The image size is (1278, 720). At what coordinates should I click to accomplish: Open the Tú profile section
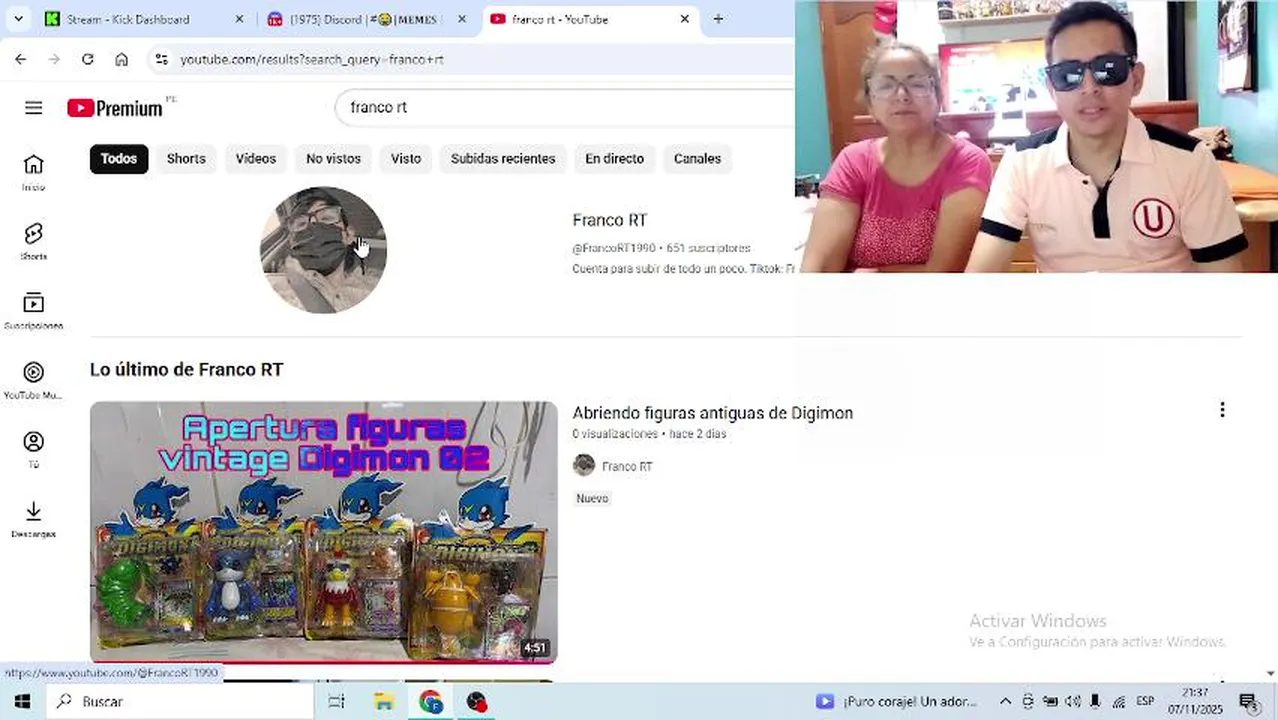point(33,449)
